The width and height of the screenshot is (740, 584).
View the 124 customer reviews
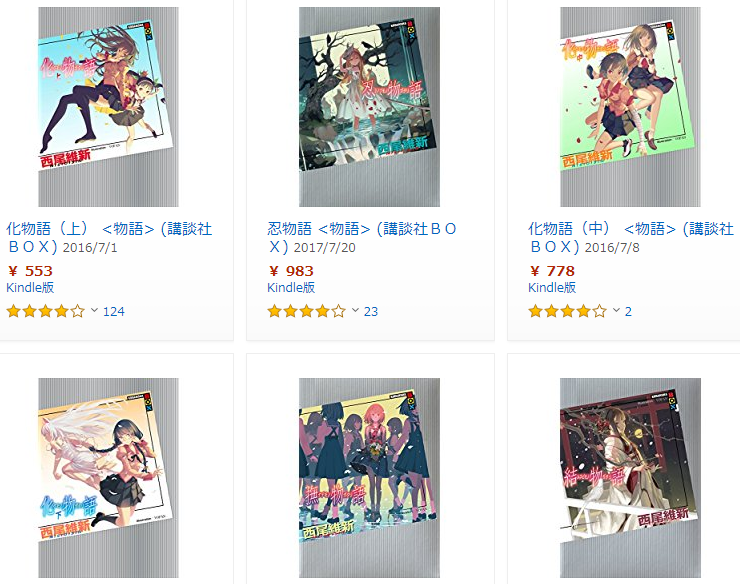[x=114, y=312]
